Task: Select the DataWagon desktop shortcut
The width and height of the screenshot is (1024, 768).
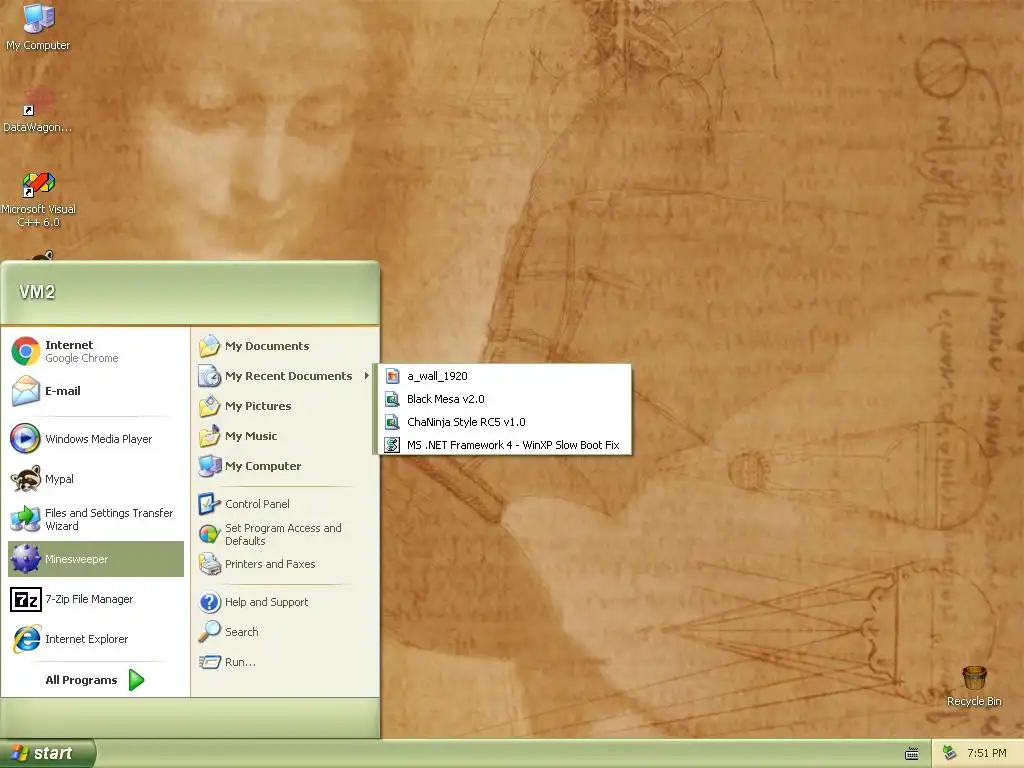Action: coord(37,108)
